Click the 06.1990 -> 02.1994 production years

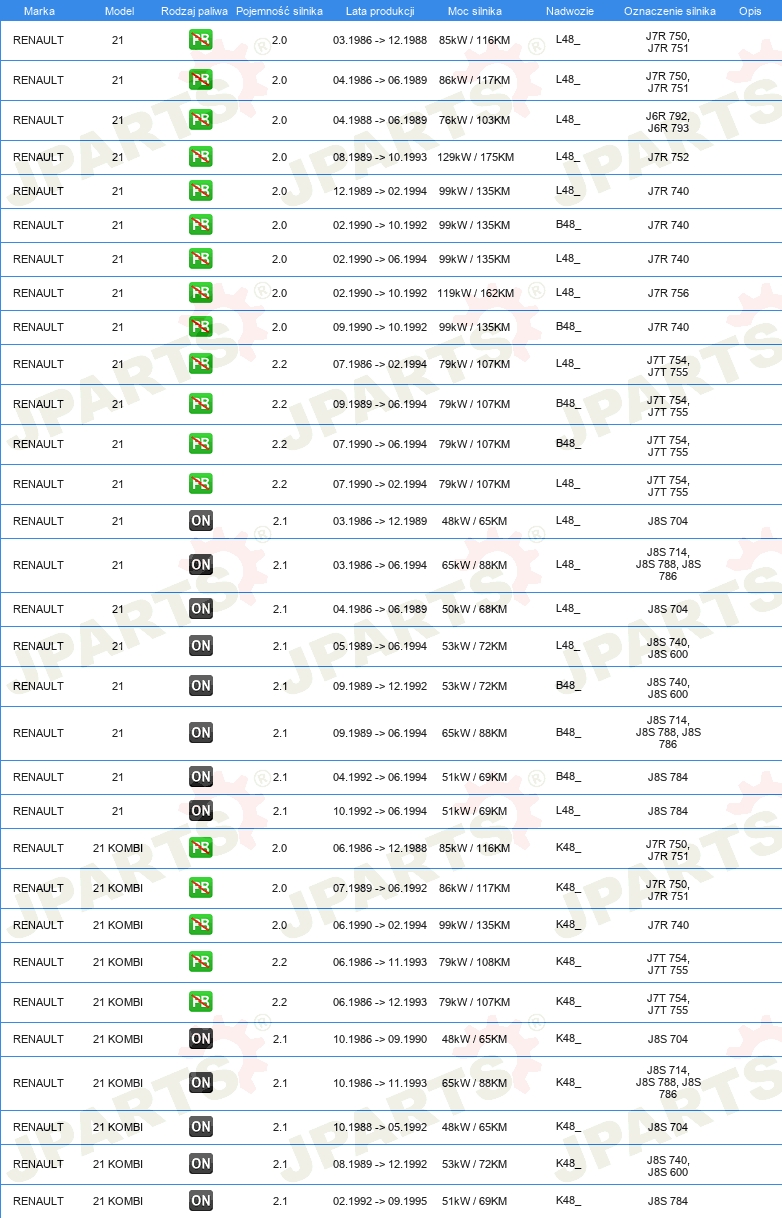[x=380, y=925]
